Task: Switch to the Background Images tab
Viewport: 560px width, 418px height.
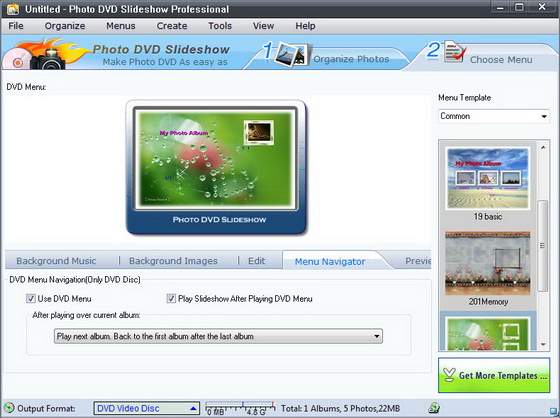Action: (173, 261)
